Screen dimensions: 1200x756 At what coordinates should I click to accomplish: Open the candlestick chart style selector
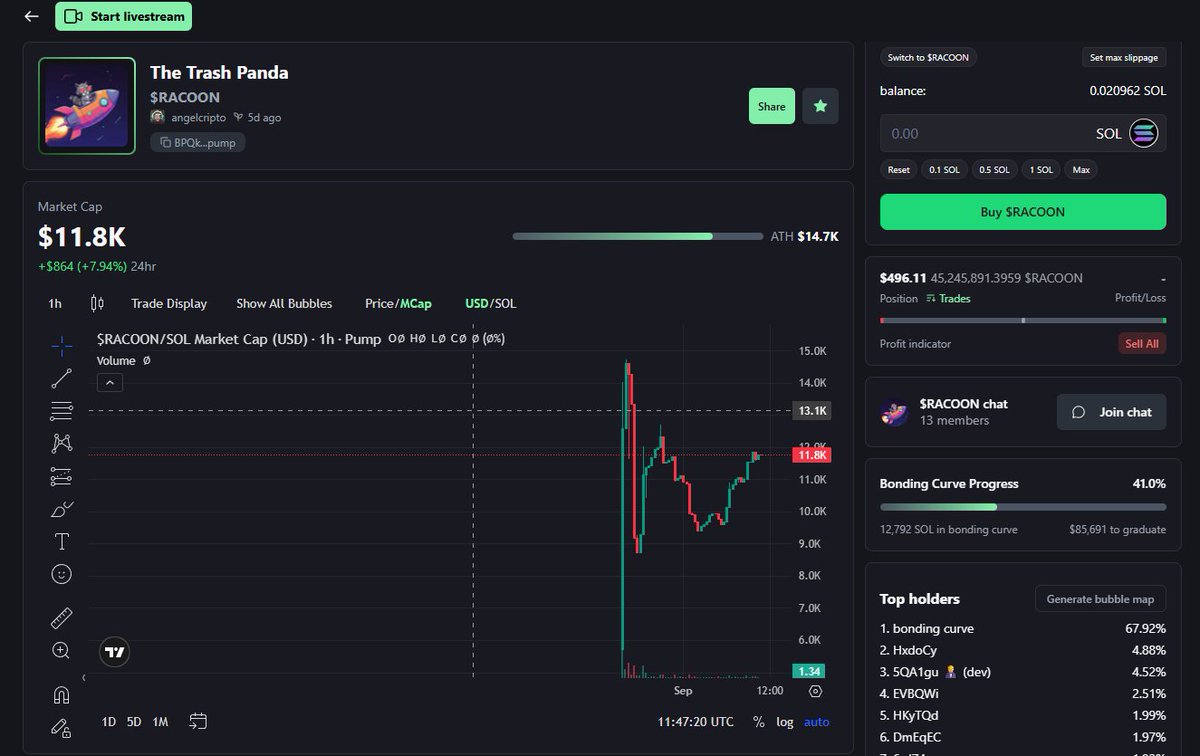coord(97,303)
